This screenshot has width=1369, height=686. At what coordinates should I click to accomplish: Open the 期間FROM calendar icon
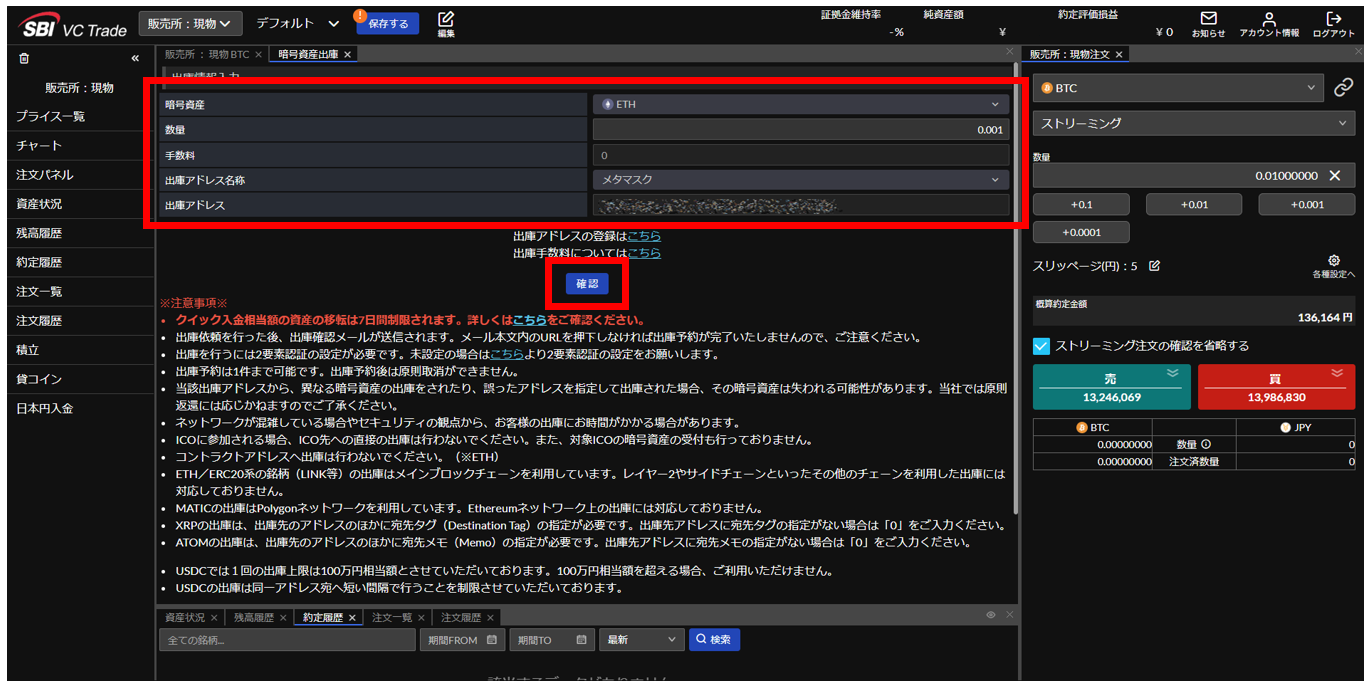[491, 640]
